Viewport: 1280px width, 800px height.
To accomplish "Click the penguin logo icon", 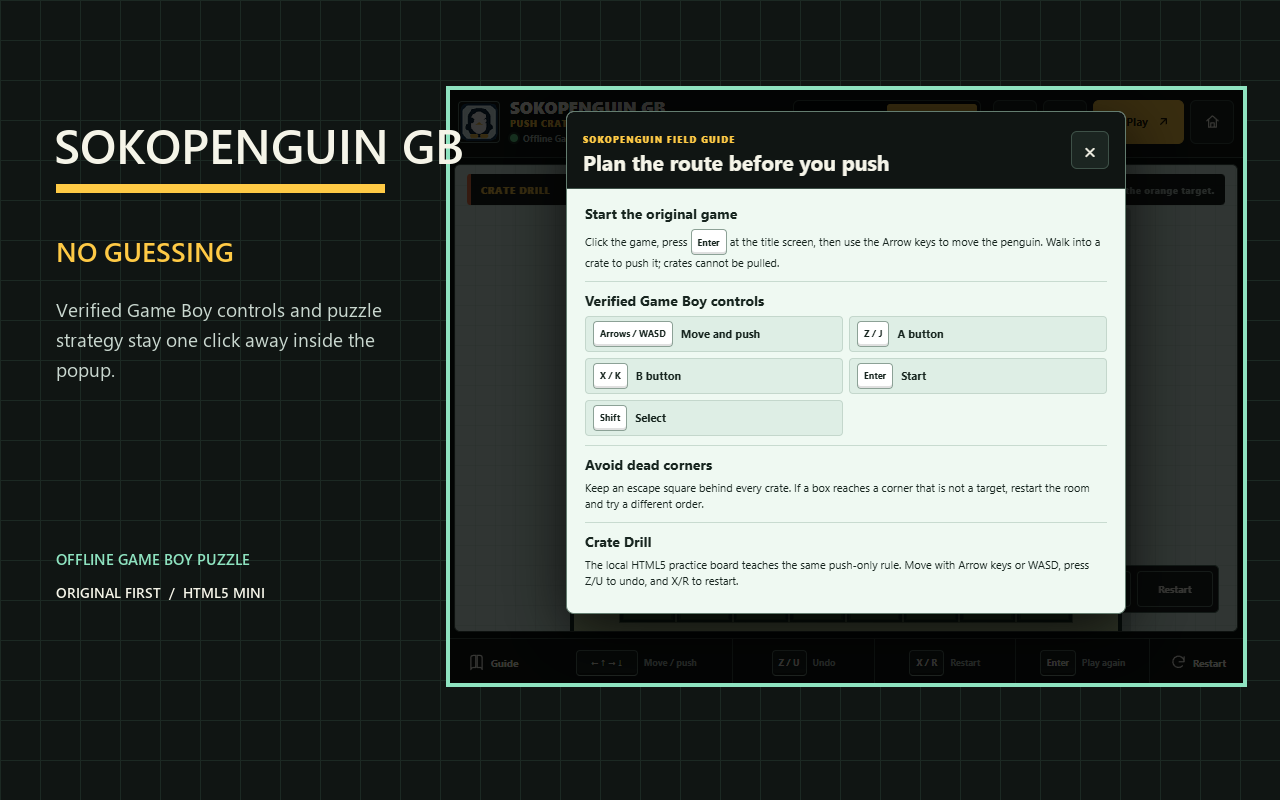I will pyautogui.click(x=480, y=122).
